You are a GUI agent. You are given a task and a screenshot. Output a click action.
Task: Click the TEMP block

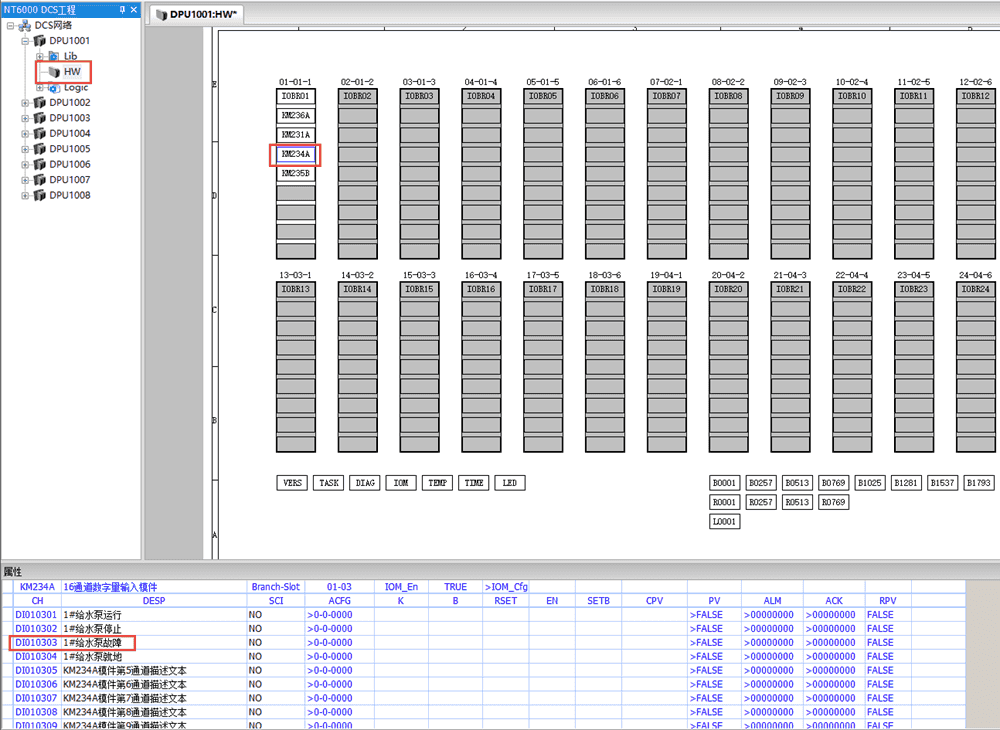pyautogui.click(x=438, y=483)
